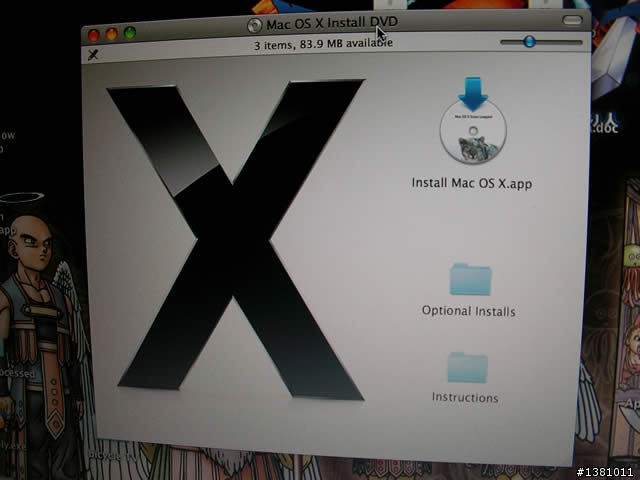This screenshot has height=480, width=640.
Task: Click the Mac OS X Install DVD title
Action: (x=332, y=23)
